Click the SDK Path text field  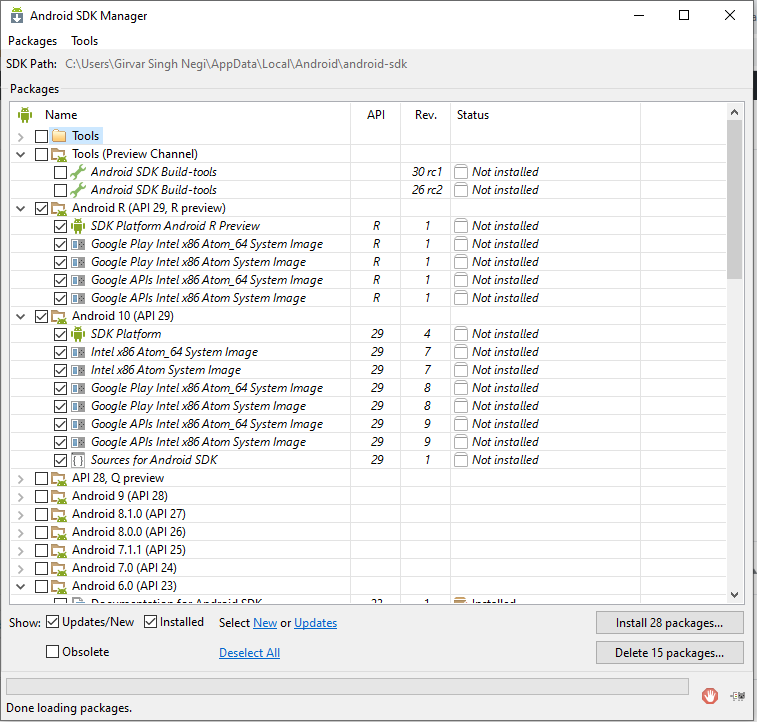coord(236,64)
